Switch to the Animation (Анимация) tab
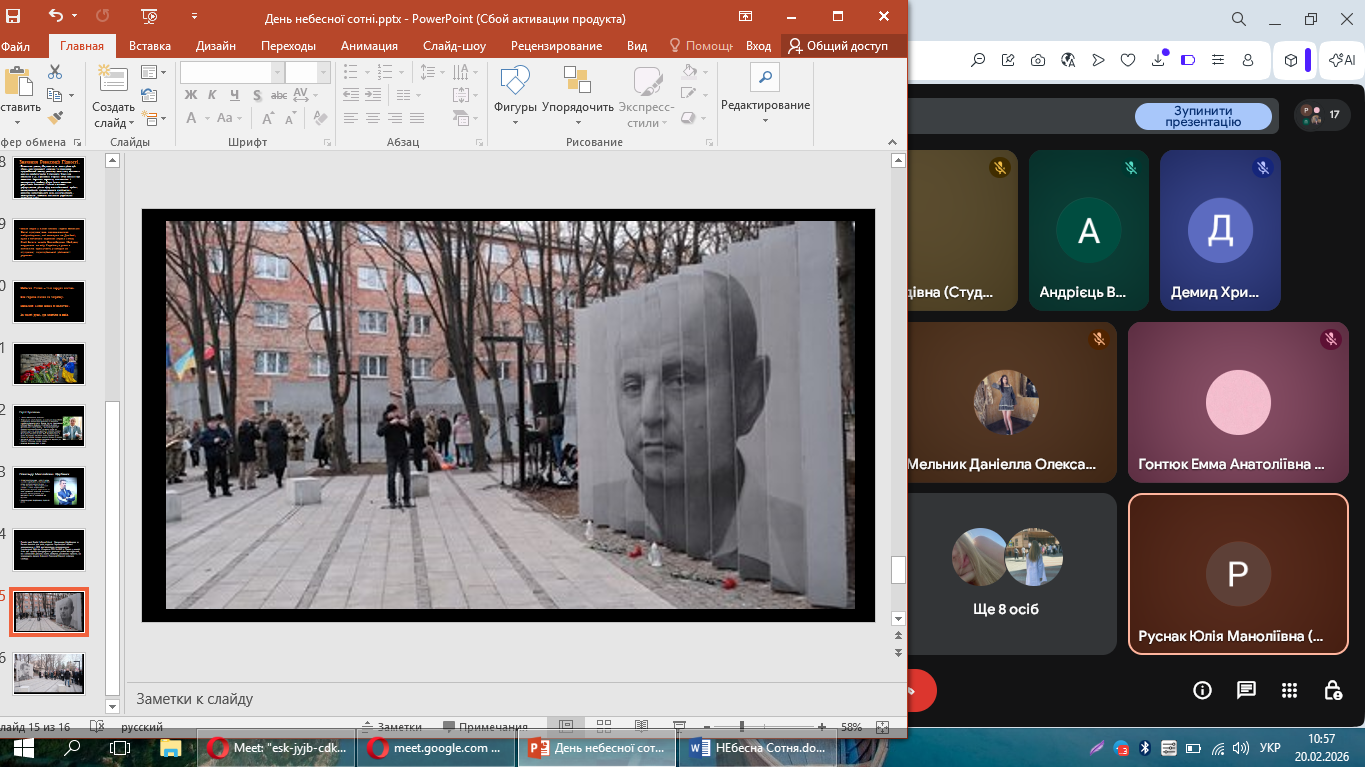This screenshot has width=1365, height=767. [x=369, y=46]
